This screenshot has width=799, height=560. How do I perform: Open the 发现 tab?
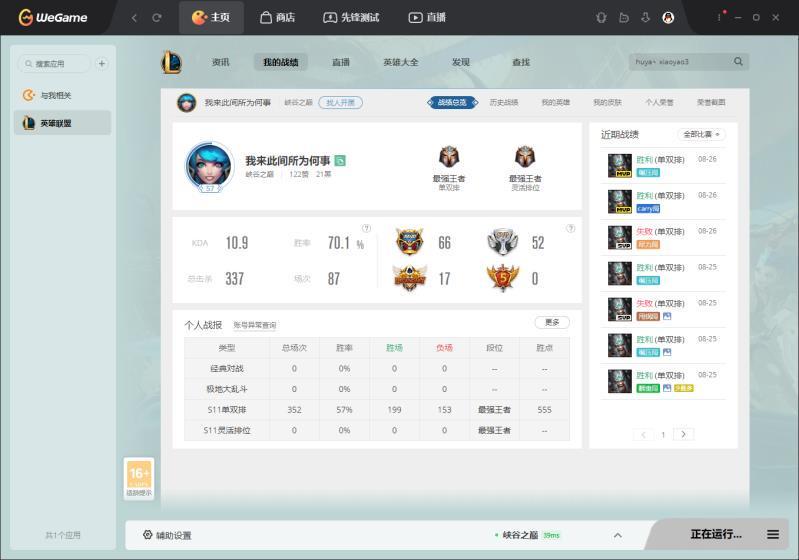tap(461, 62)
